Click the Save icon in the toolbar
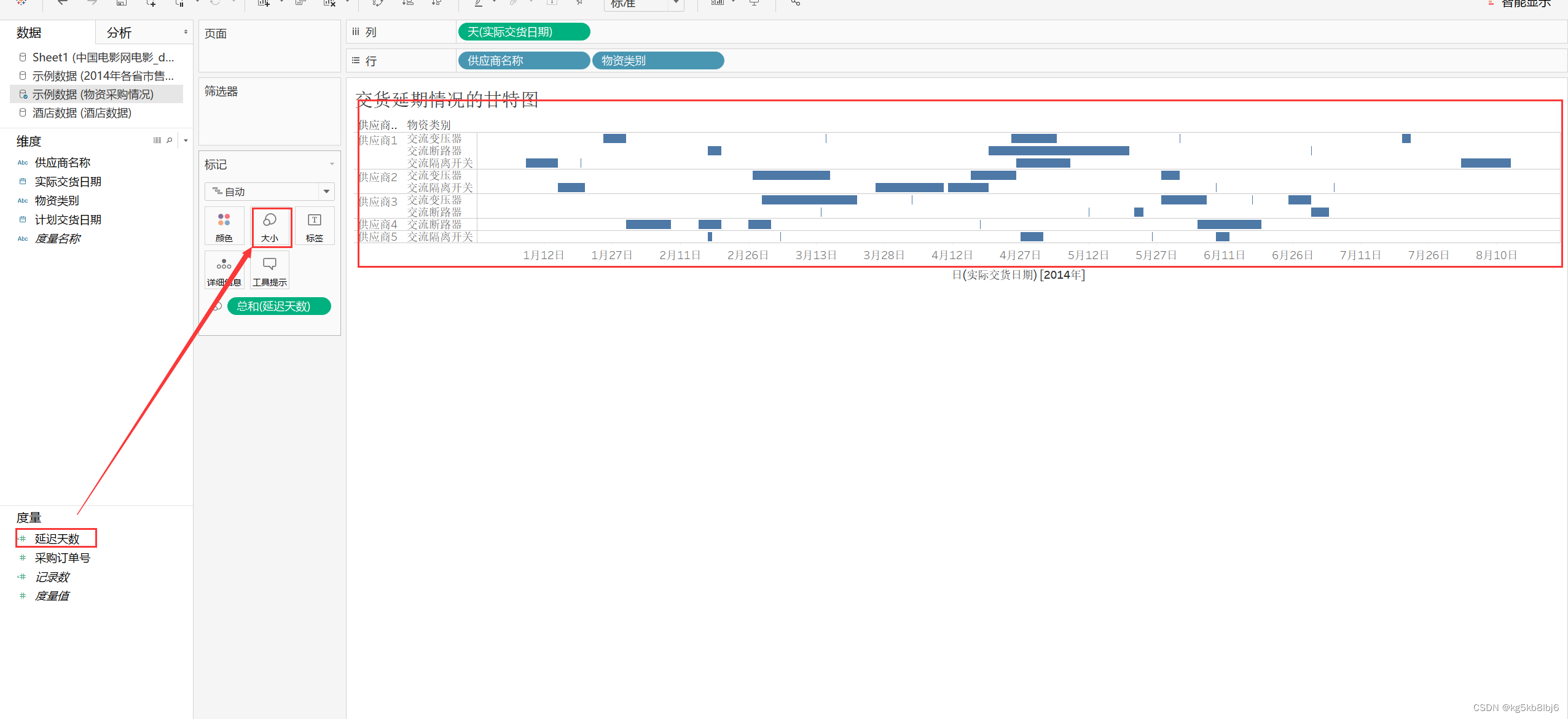Viewport: 1568px width, 719px height. (122, 2)
